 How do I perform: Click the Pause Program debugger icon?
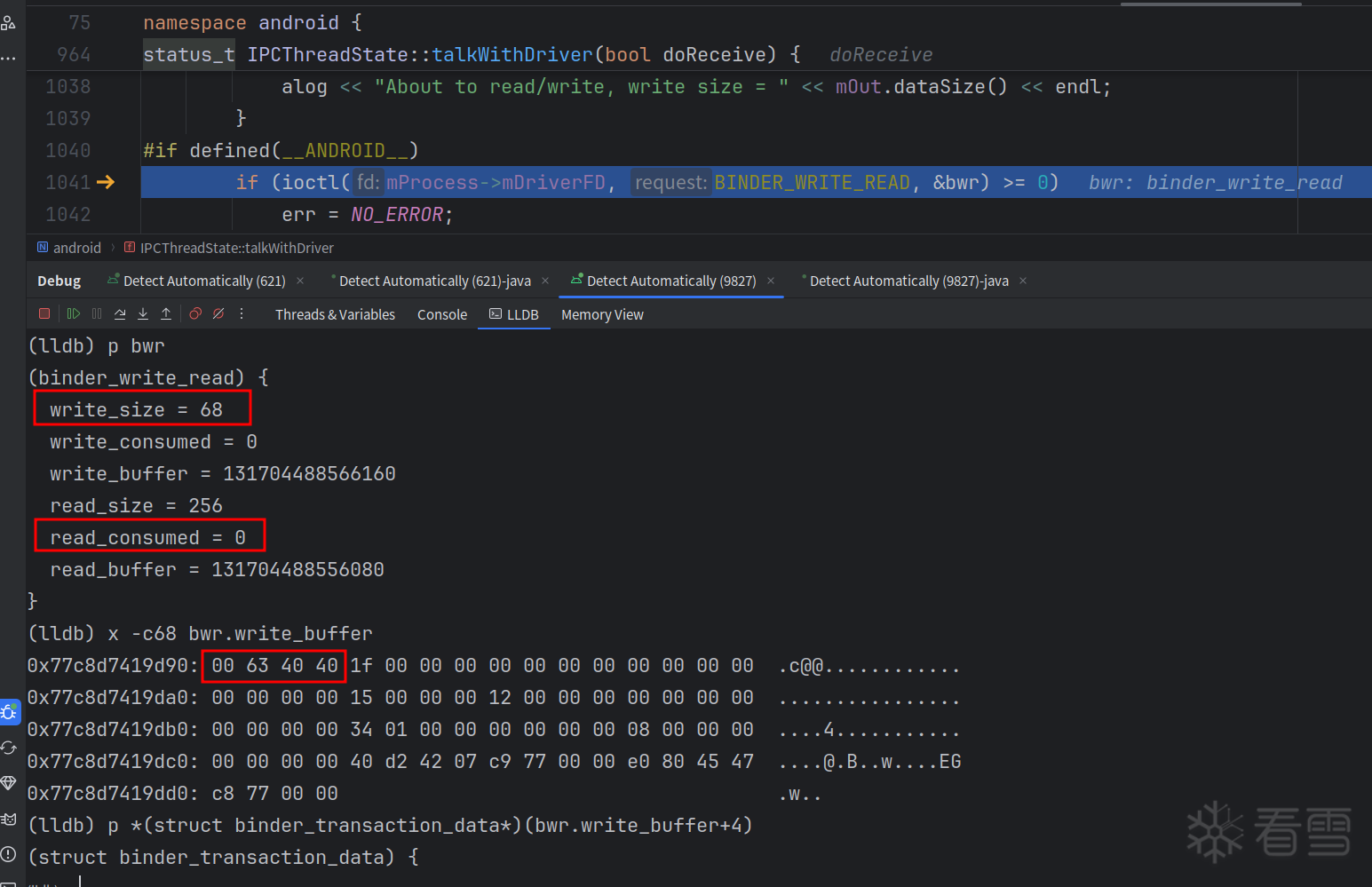(97, 313)
